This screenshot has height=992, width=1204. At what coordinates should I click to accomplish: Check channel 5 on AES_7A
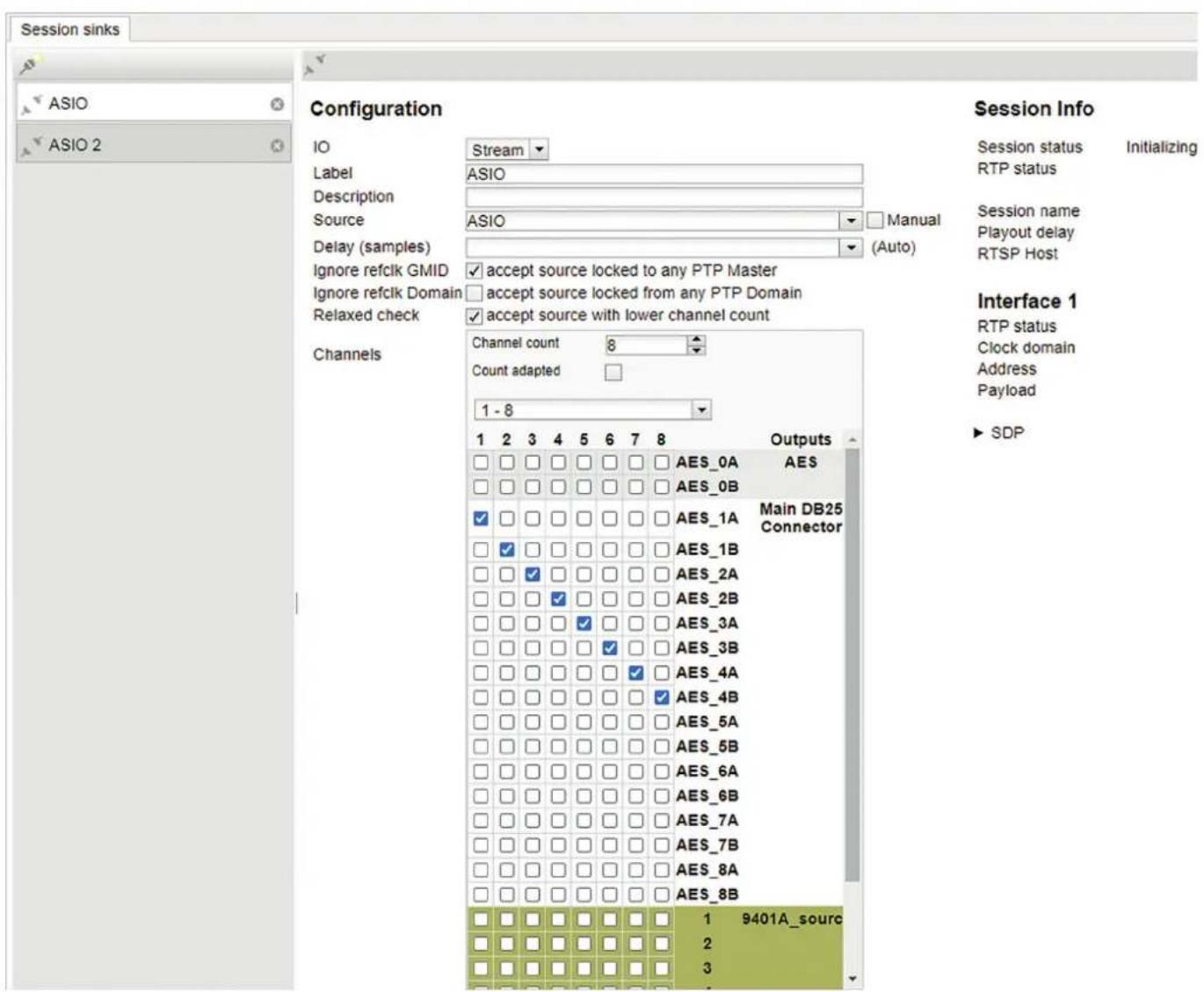point(584,821)
